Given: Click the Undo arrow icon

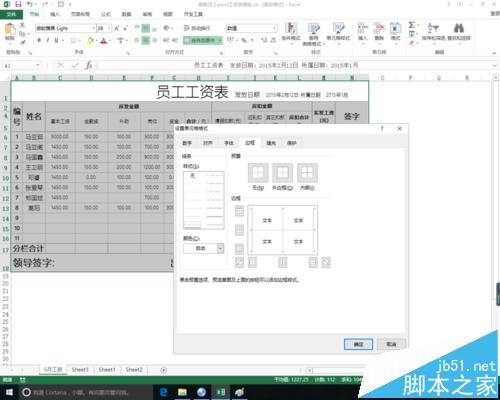Looking at the screenshot, I should pyautogui.click(x=30, y=4).
